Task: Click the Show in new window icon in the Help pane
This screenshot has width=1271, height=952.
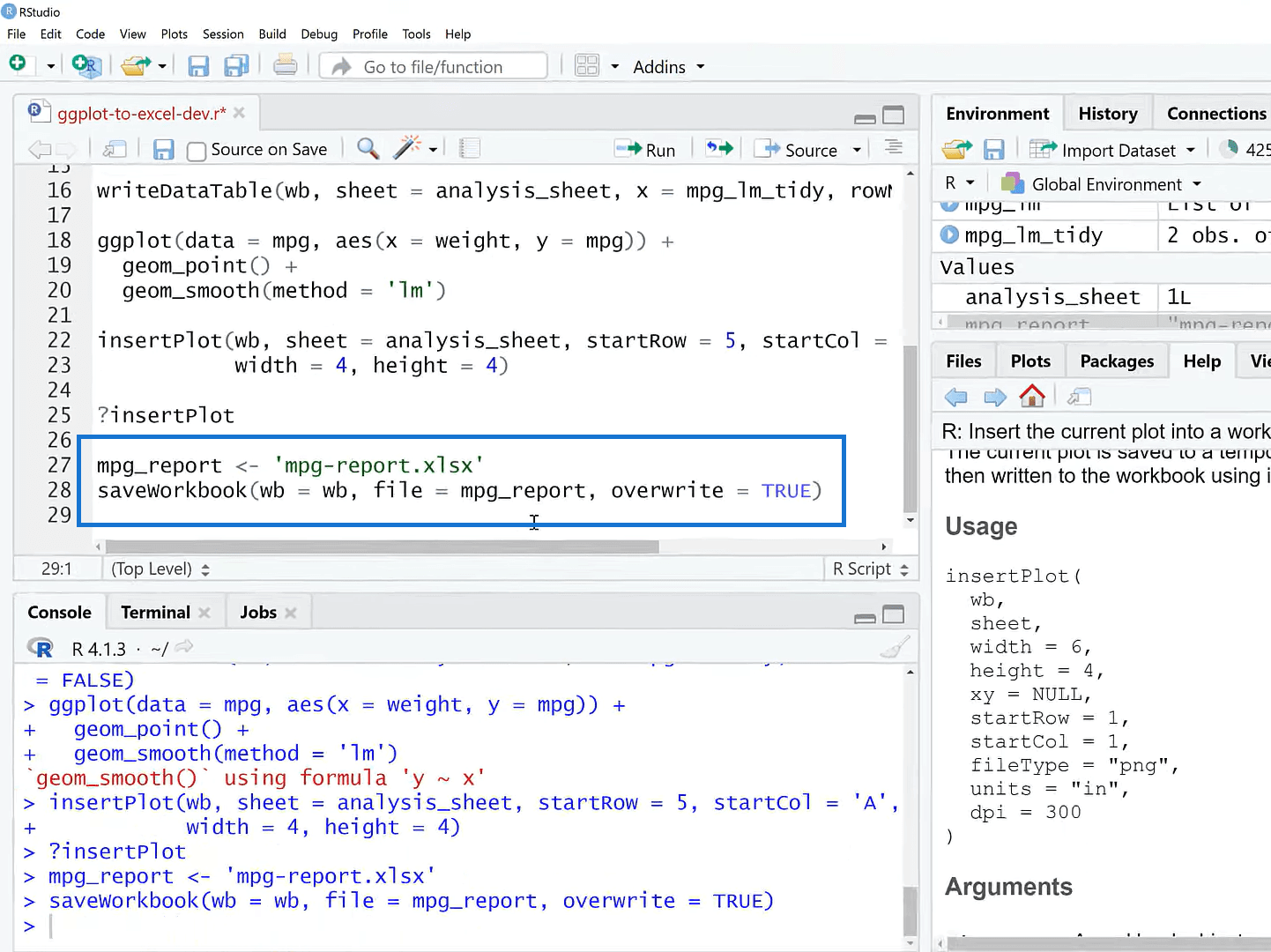Action: [1079, 398]
